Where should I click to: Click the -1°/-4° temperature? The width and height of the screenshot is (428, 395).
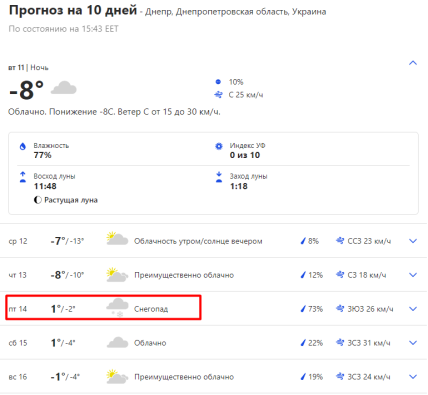[65, 377]
